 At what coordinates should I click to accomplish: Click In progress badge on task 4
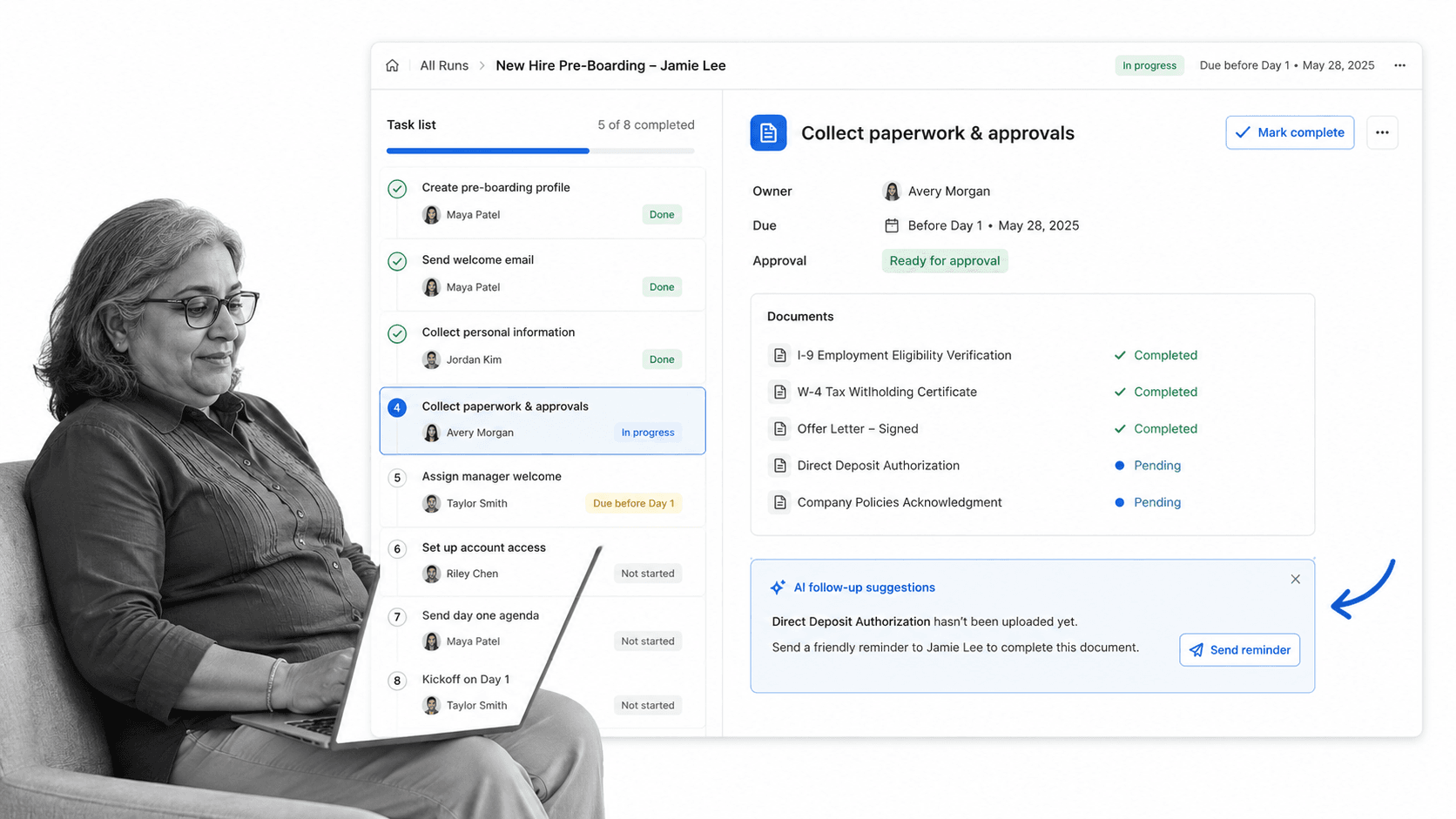(648, 433)
